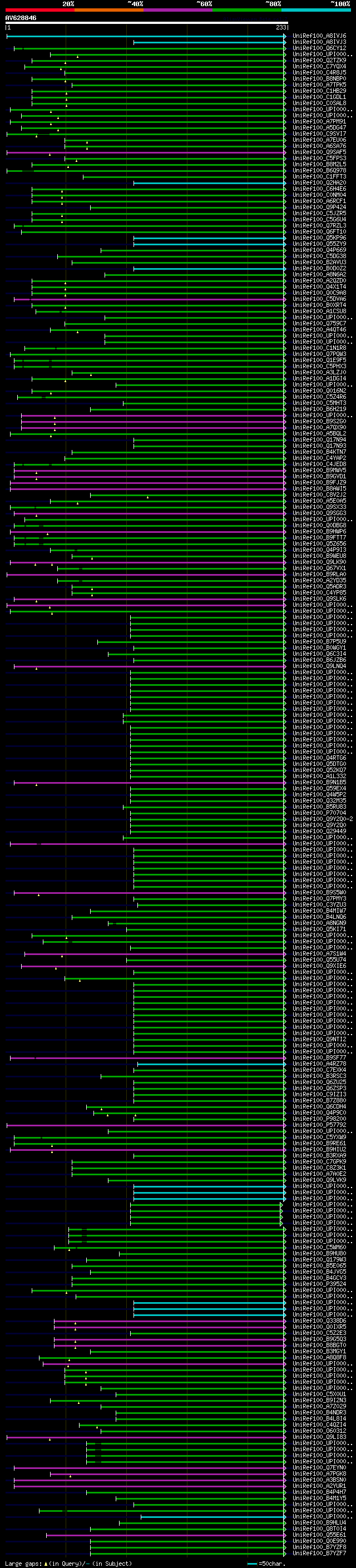Select label UniRef100_C1GDL1

tap(319, 97)
